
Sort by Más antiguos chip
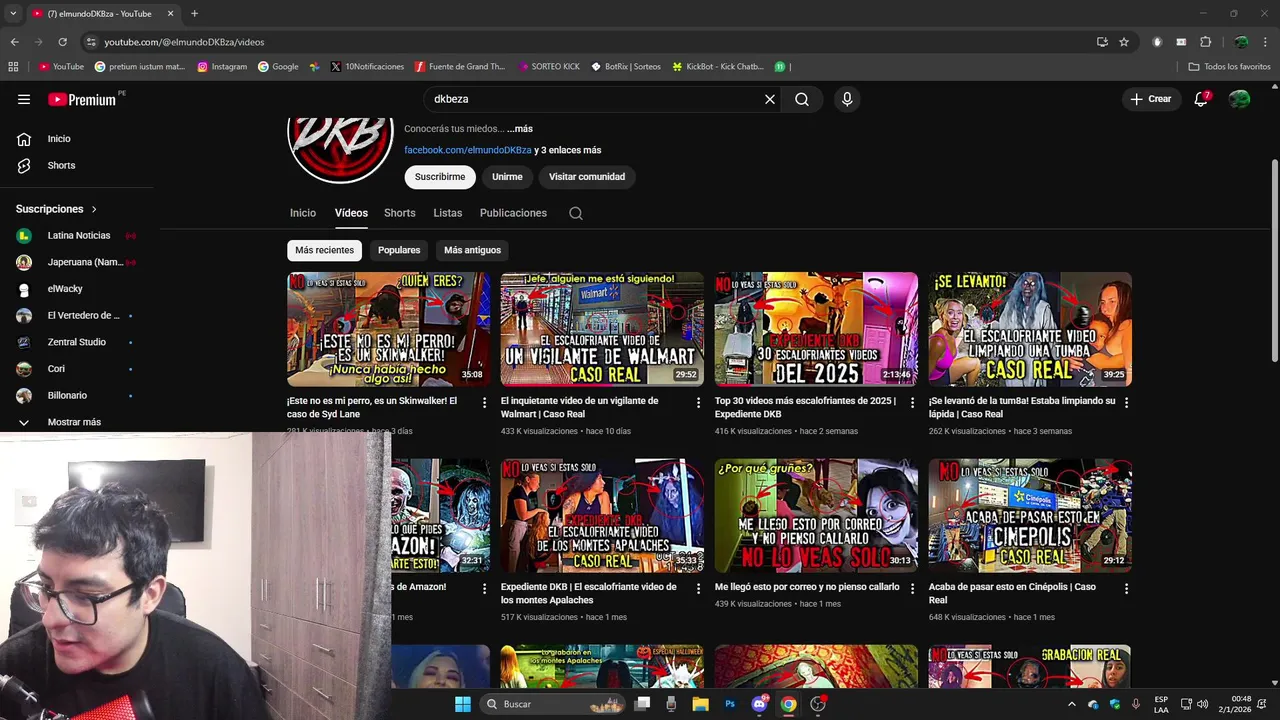pos(472,250)
